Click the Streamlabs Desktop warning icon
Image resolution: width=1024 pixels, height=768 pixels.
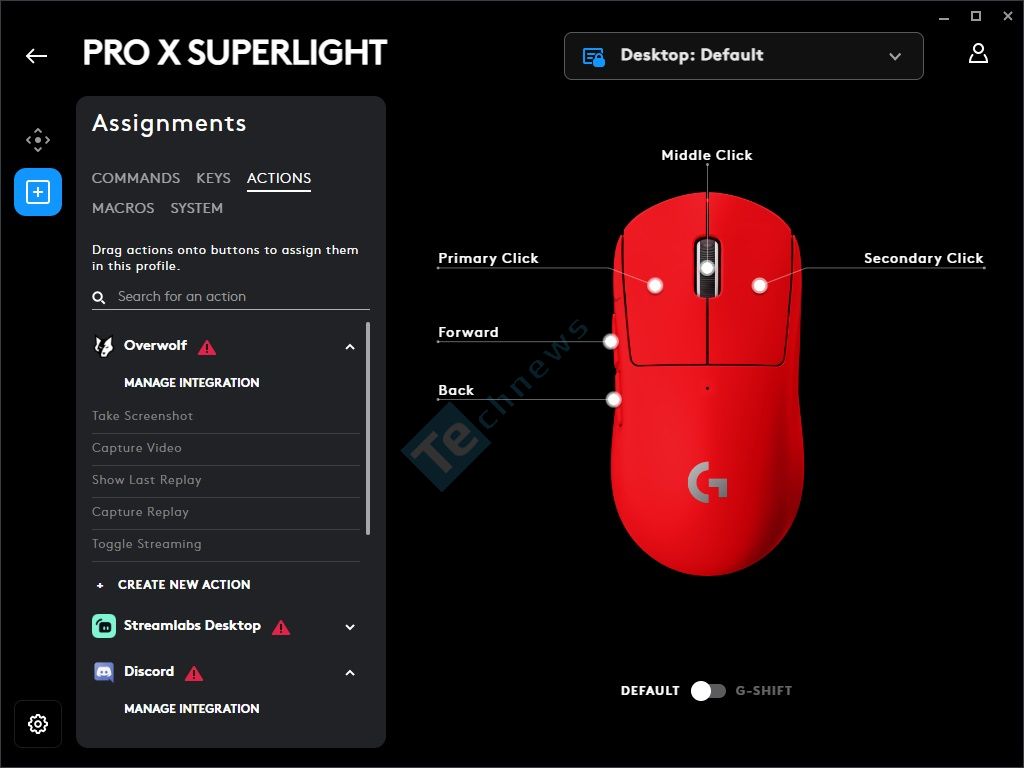(281, 628)
